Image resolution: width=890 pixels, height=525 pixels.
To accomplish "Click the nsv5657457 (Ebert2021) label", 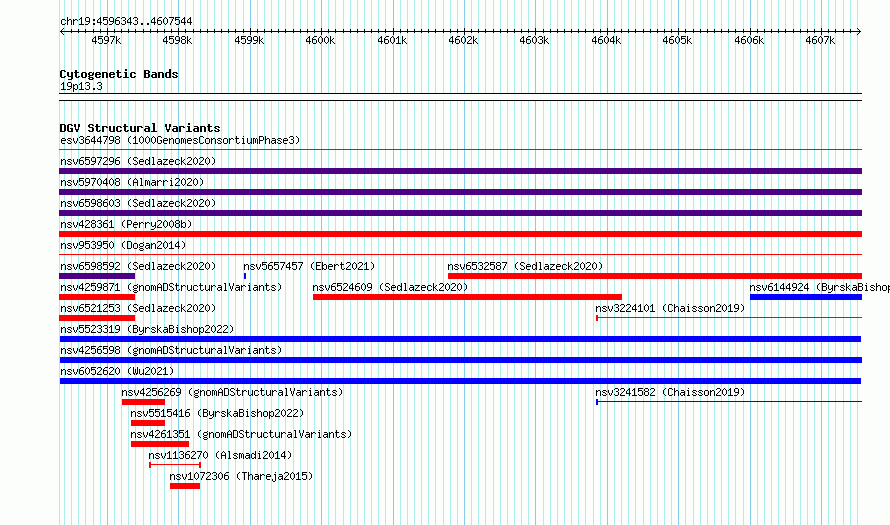I will click(x=309, y=266).
